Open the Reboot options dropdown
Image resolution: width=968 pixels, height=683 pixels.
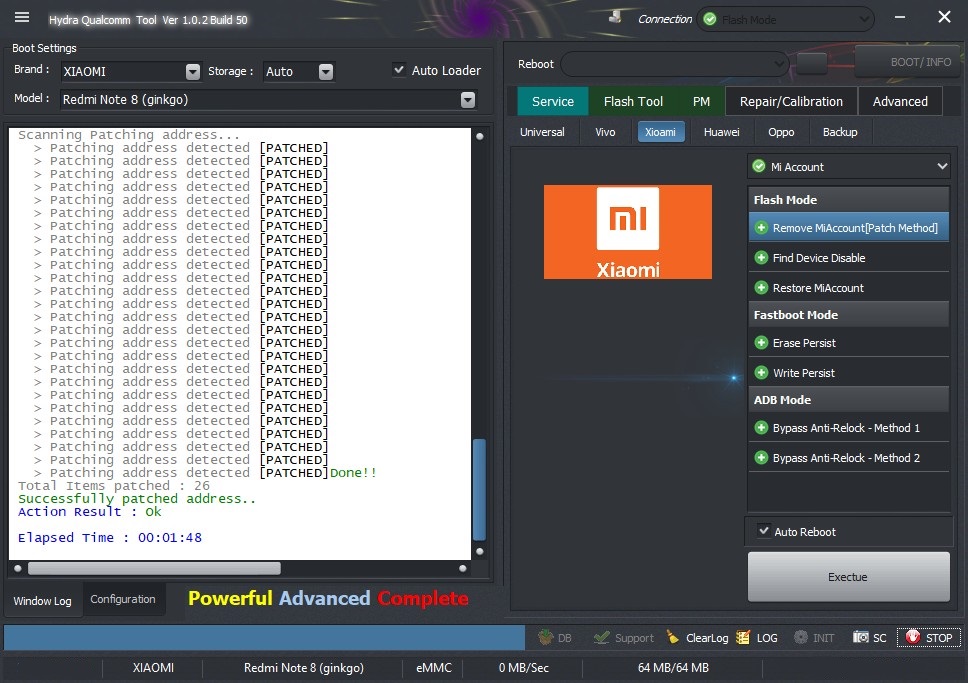(675, 64)
